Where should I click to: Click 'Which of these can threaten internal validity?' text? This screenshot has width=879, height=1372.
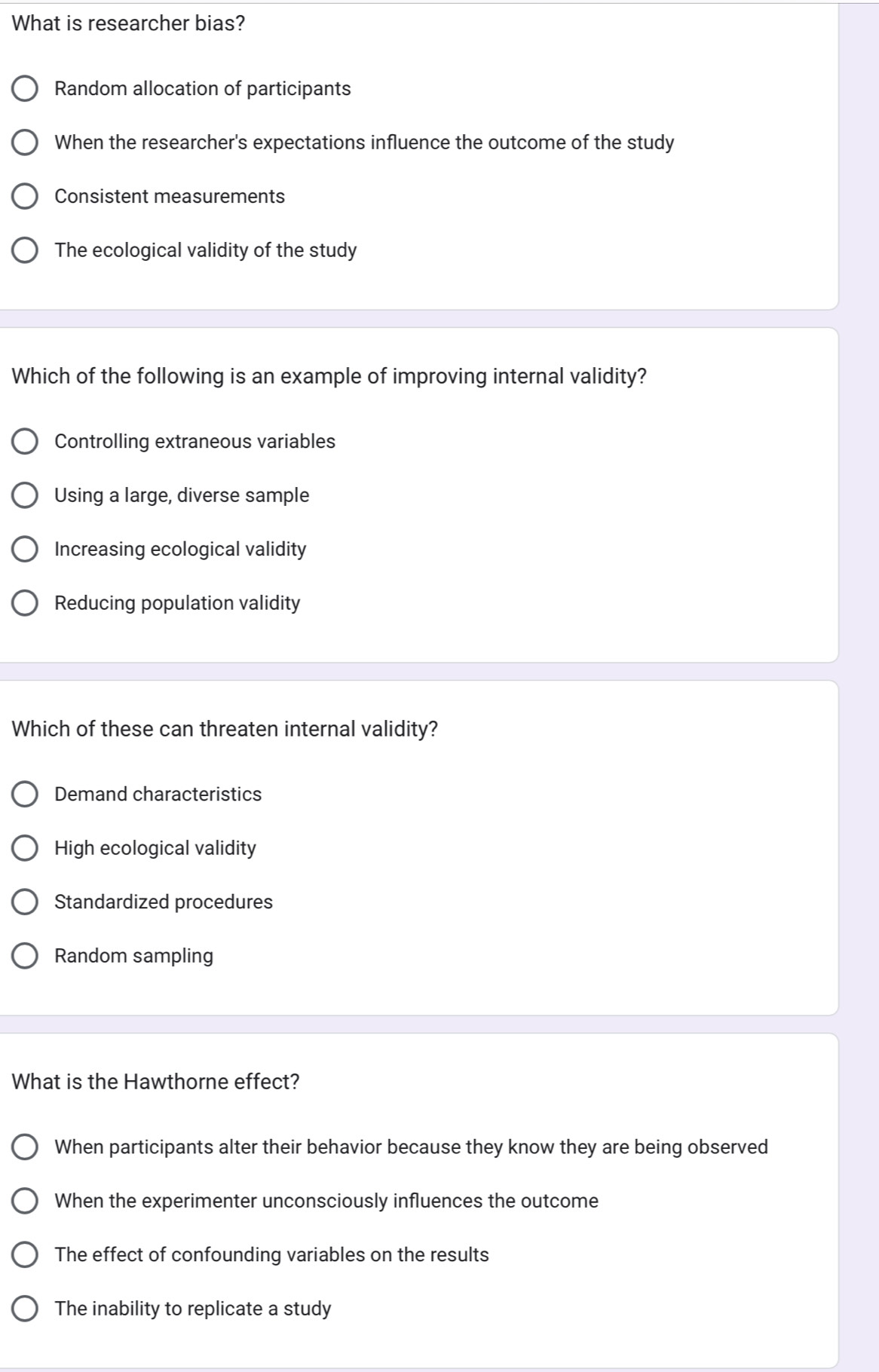coord(225,729)
